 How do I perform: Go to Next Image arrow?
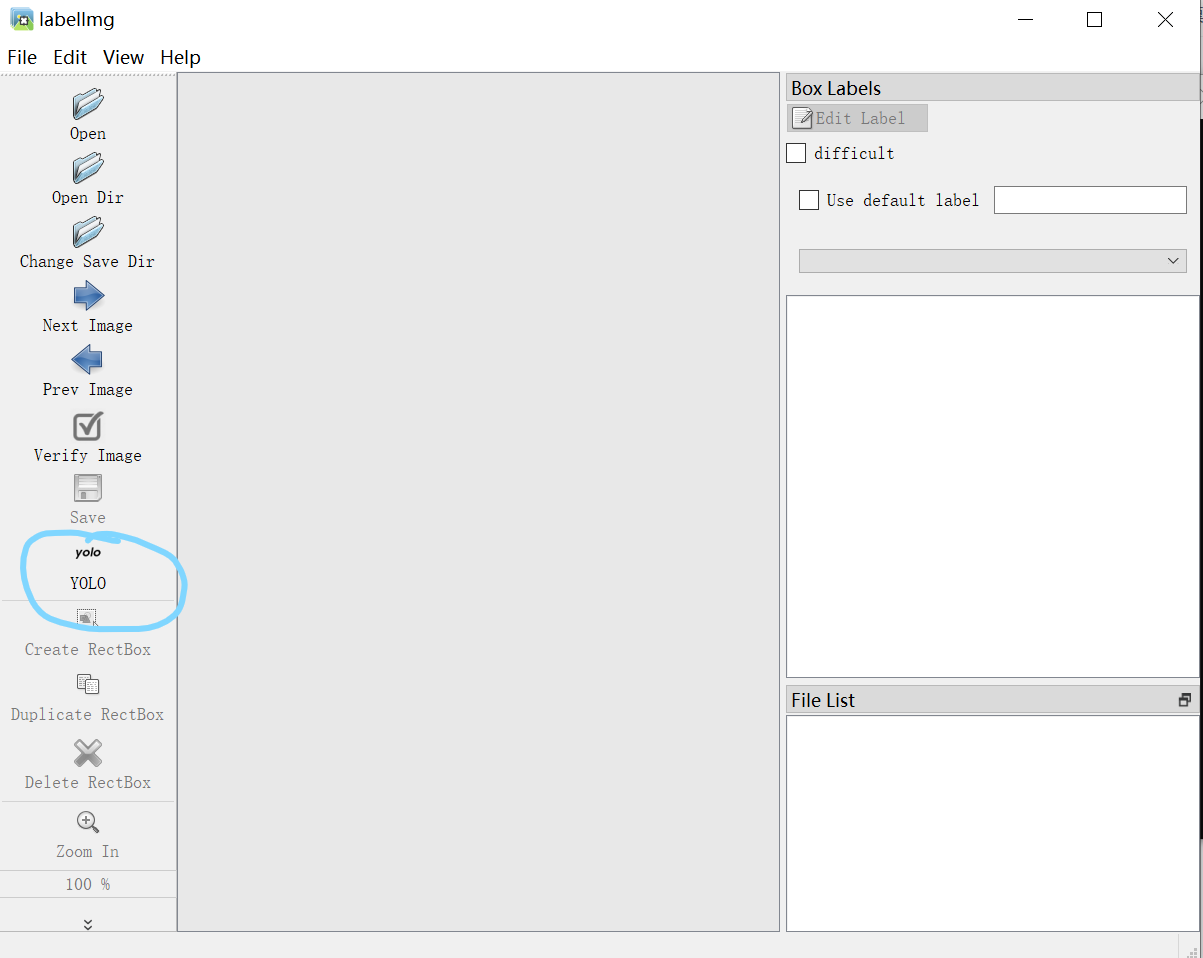pos(88,295)
